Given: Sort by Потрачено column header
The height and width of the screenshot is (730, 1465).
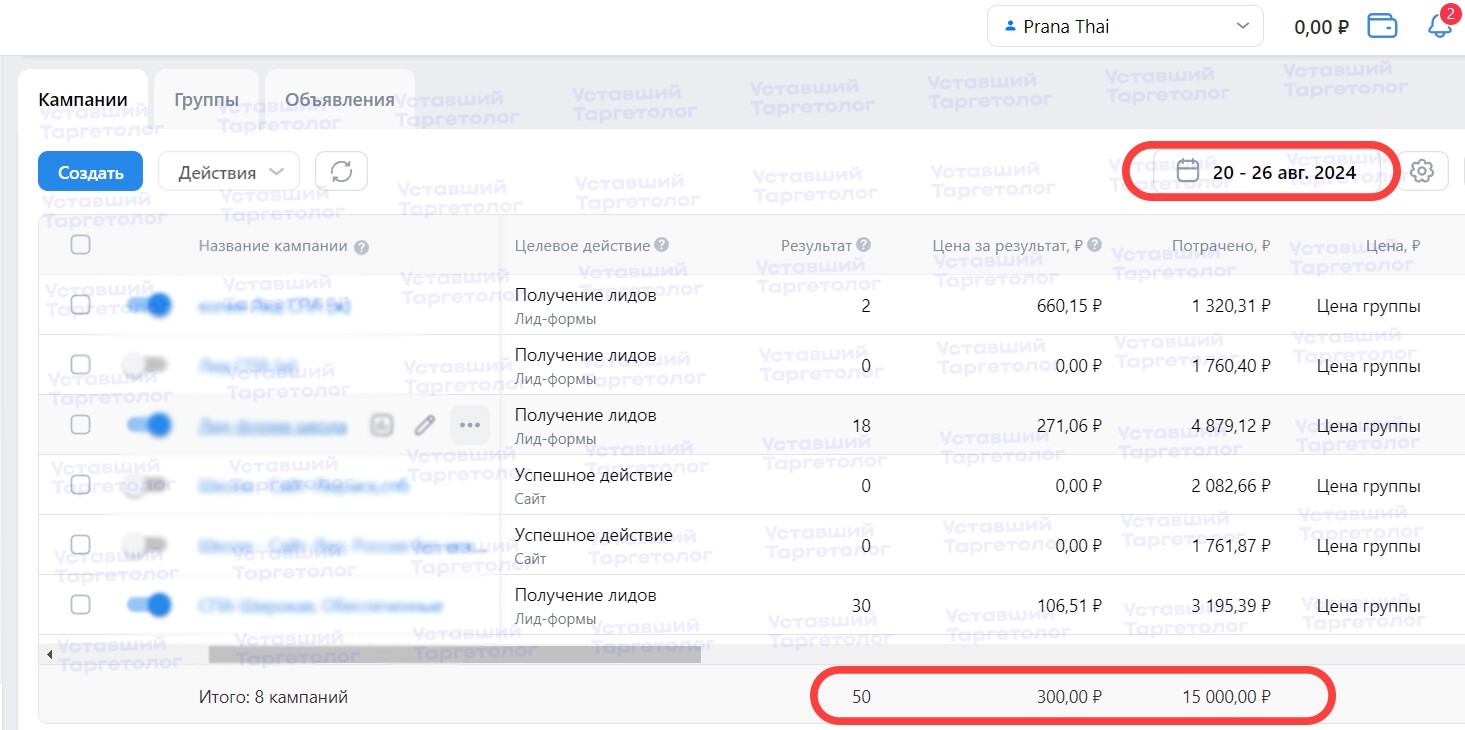Looking at the screenshot, I should click(1221, 246).
